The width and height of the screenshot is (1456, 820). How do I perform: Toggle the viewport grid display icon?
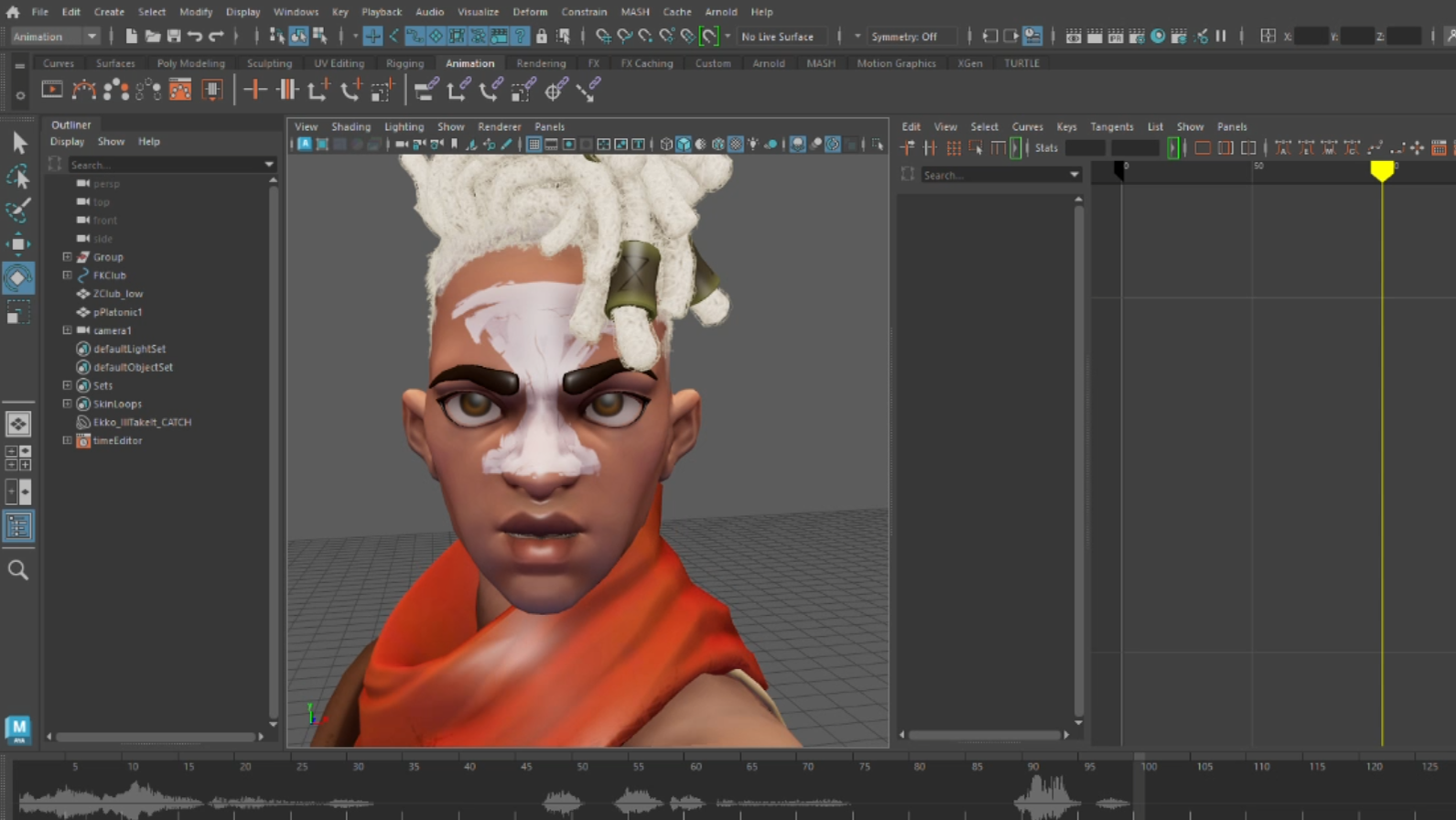(x=534, y=145)
